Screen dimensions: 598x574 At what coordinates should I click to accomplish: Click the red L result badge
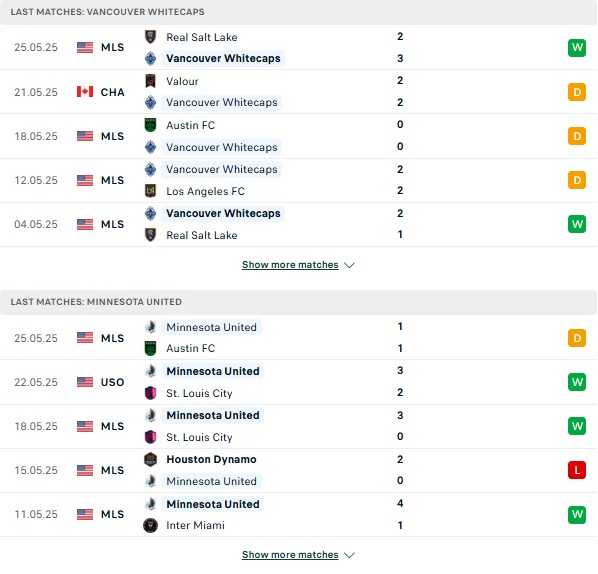click(x=577, y=470)
